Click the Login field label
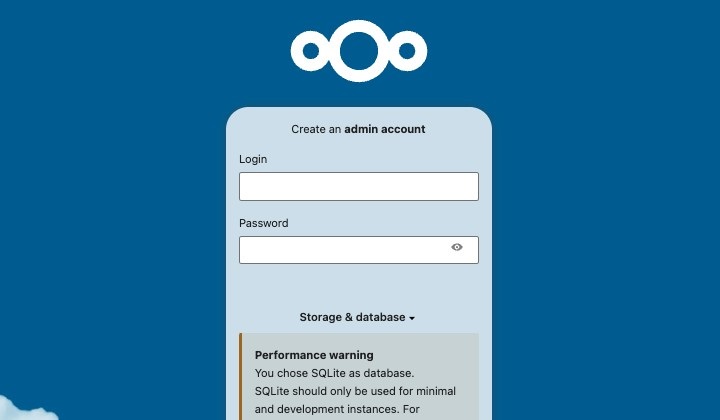The width and height of the screenshot is (720, 420). [x=253, y=159]
